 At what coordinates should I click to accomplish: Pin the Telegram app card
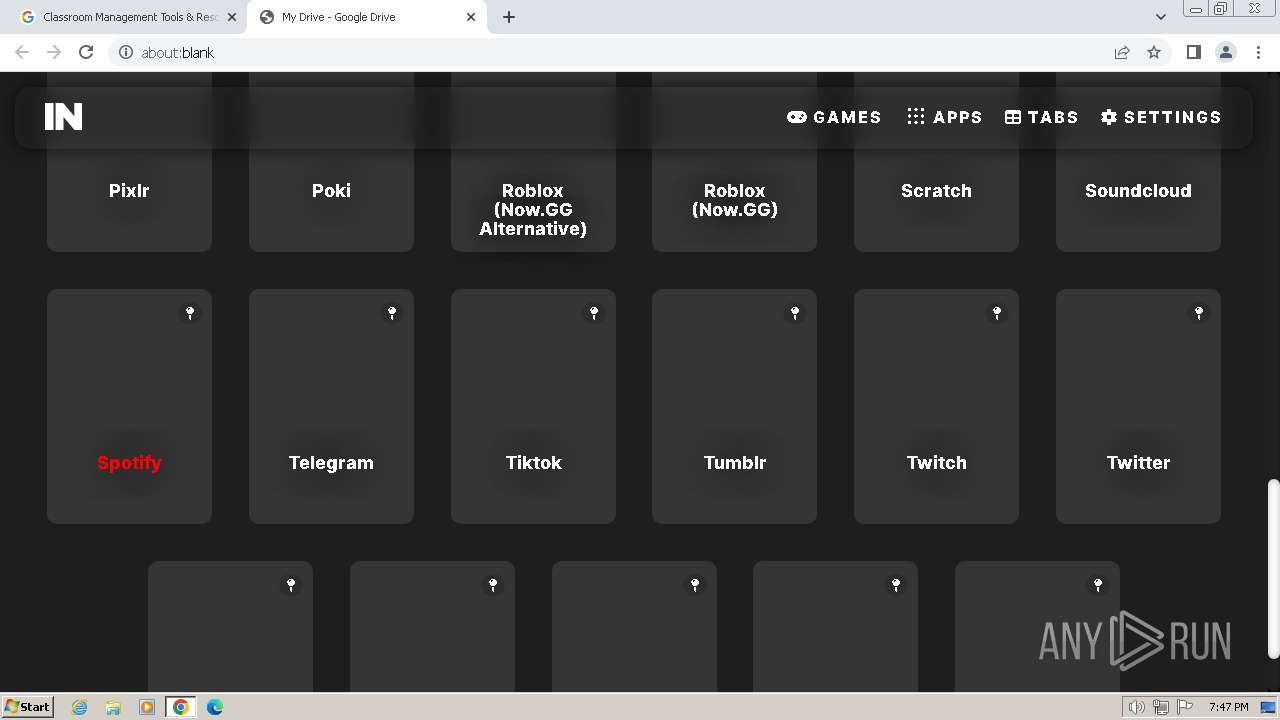(392, 313)
